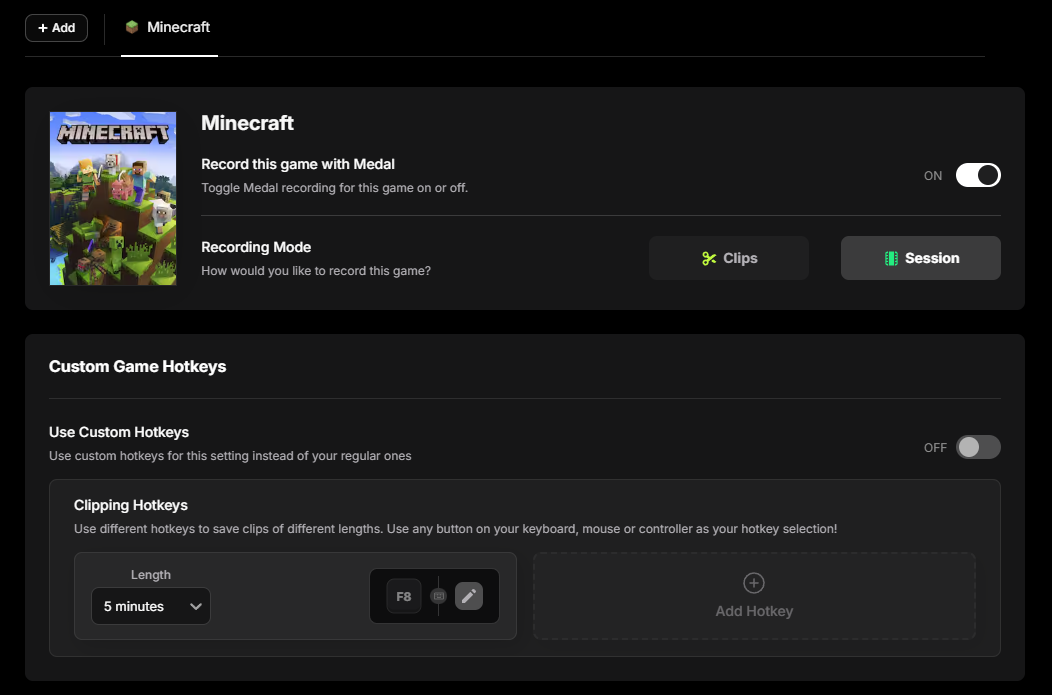Open the Length dropdown showing 5 minutes
1052x695 pixels.
tap(151, 606)
